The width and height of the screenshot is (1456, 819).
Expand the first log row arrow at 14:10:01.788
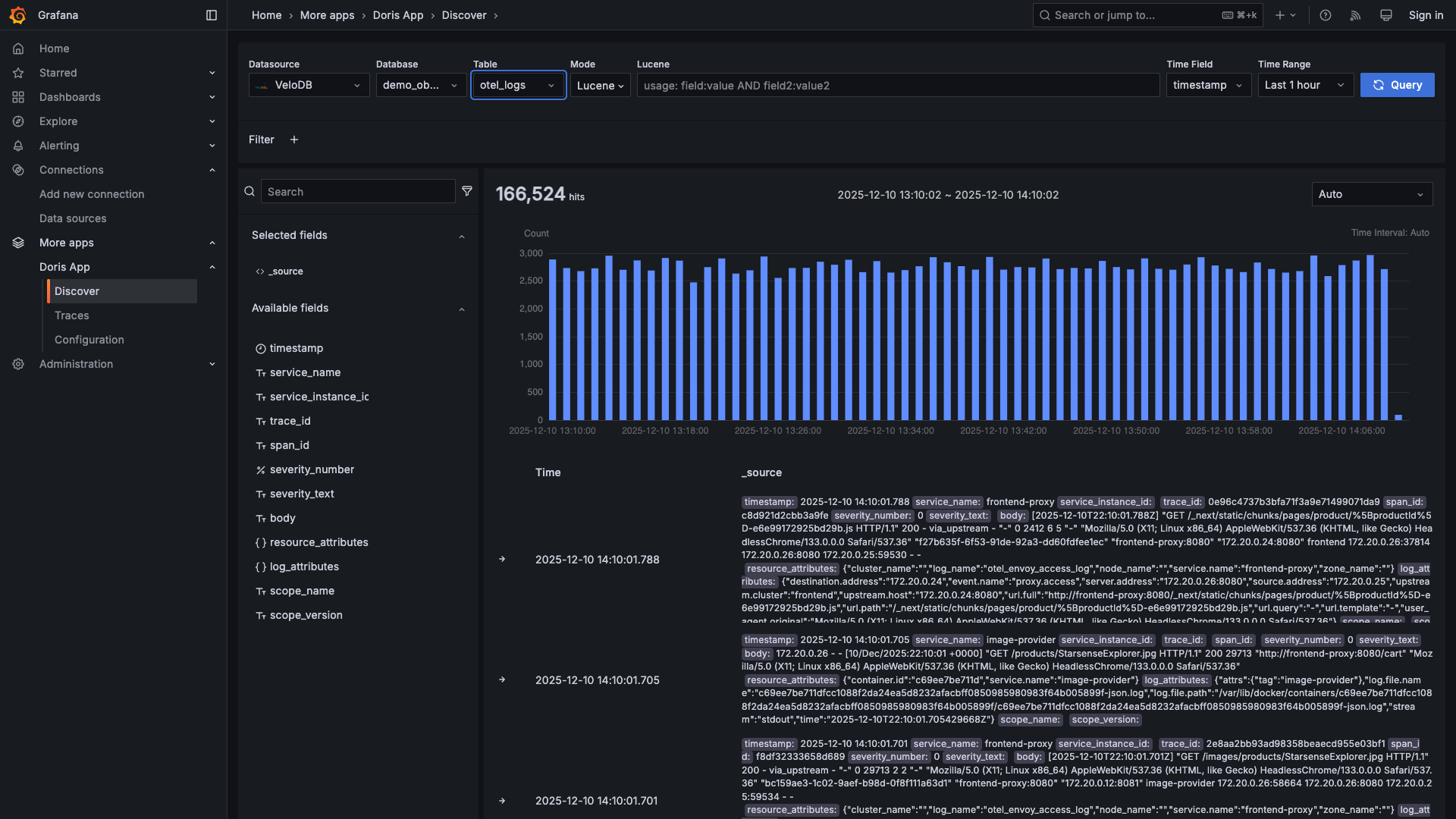501,559
